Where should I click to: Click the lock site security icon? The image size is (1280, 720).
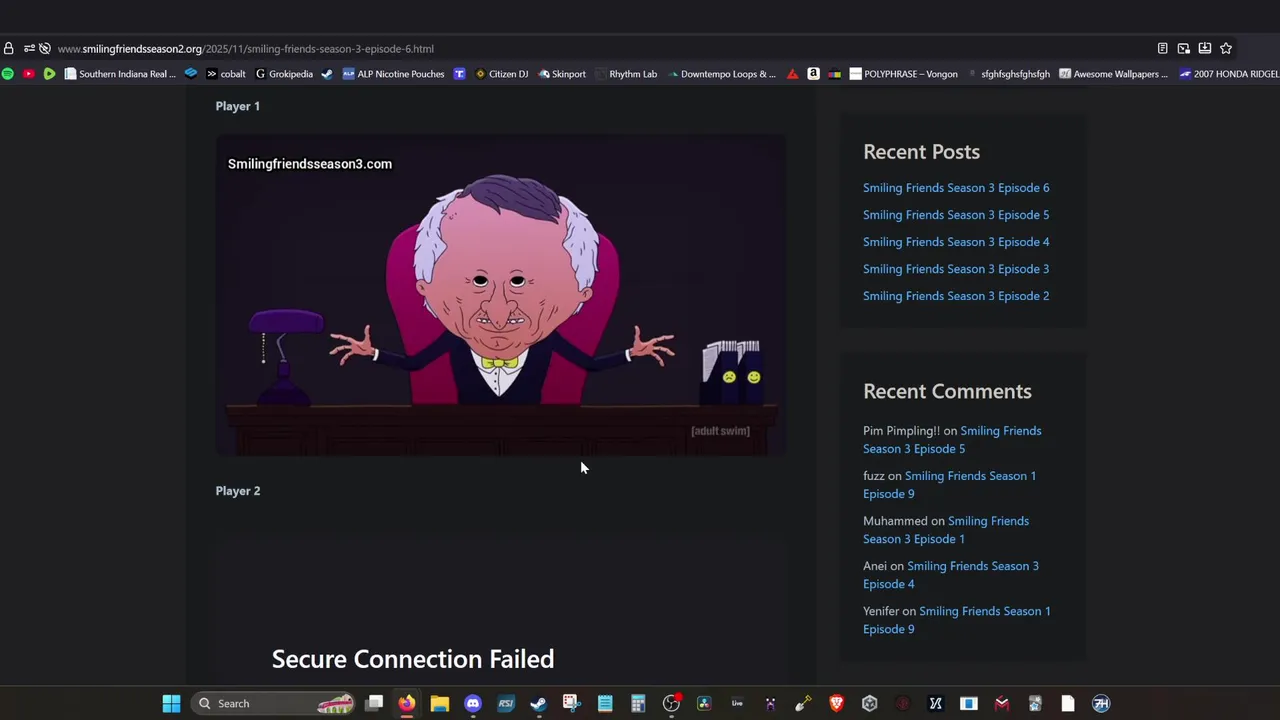[8, 48]
